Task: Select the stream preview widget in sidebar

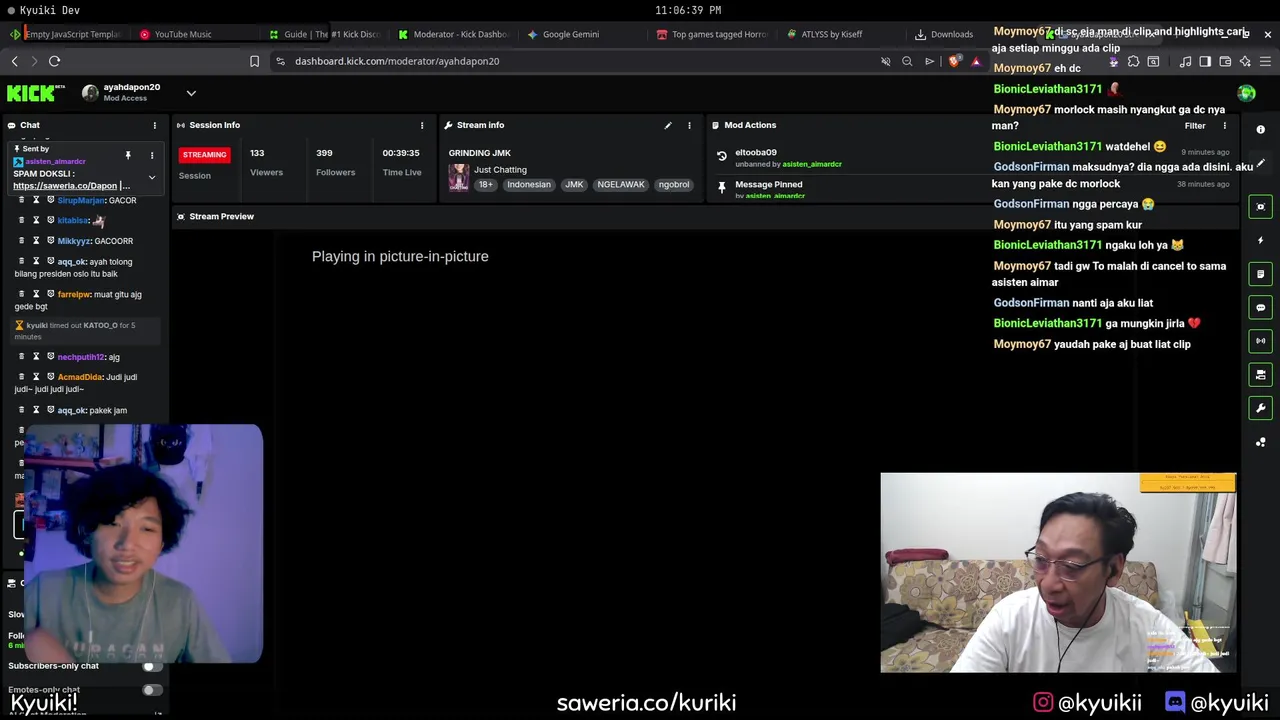Action: pyautogui.click(x=1260, y=207)
